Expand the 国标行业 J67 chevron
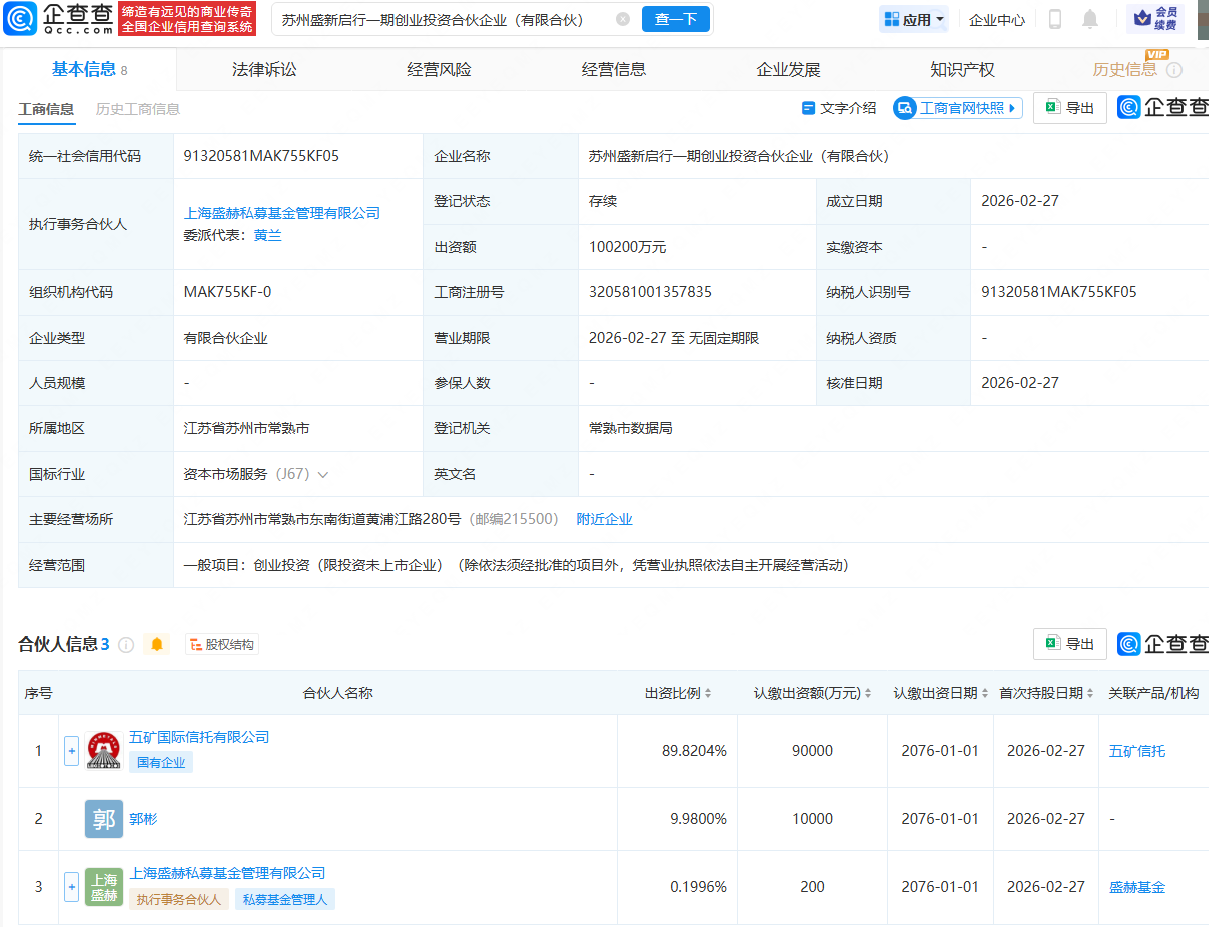Screen dimensions: 1209x927 [x=323, y=474]
